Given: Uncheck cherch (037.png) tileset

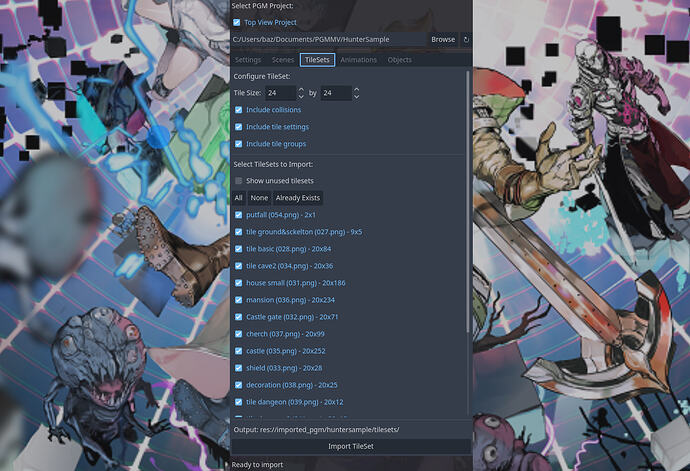Looking at the screenshot, I should (239, 334).
